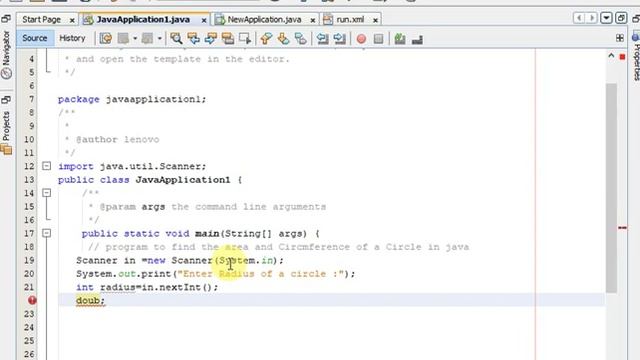The image size is (640, 360).
Task: Switch to History view
Action: click(72, 38)
